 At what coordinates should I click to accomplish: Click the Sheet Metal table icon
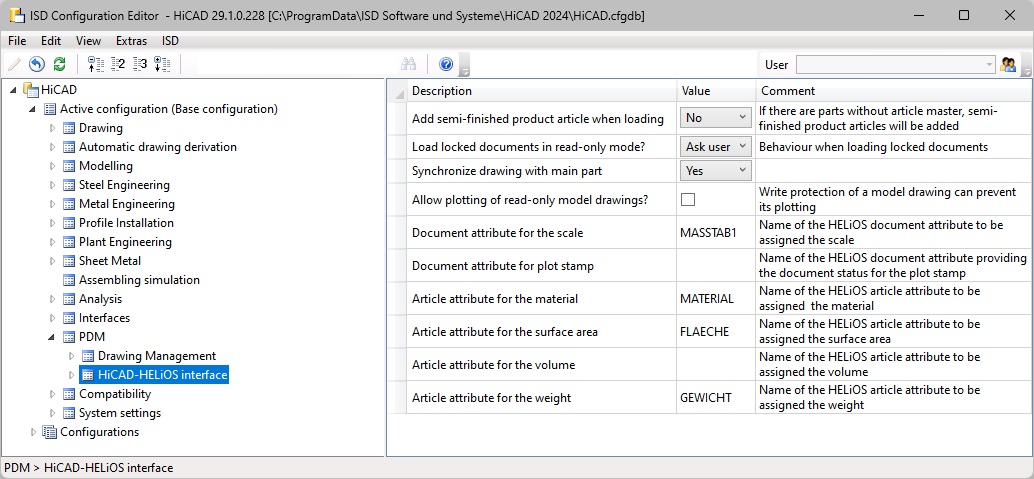69,261
